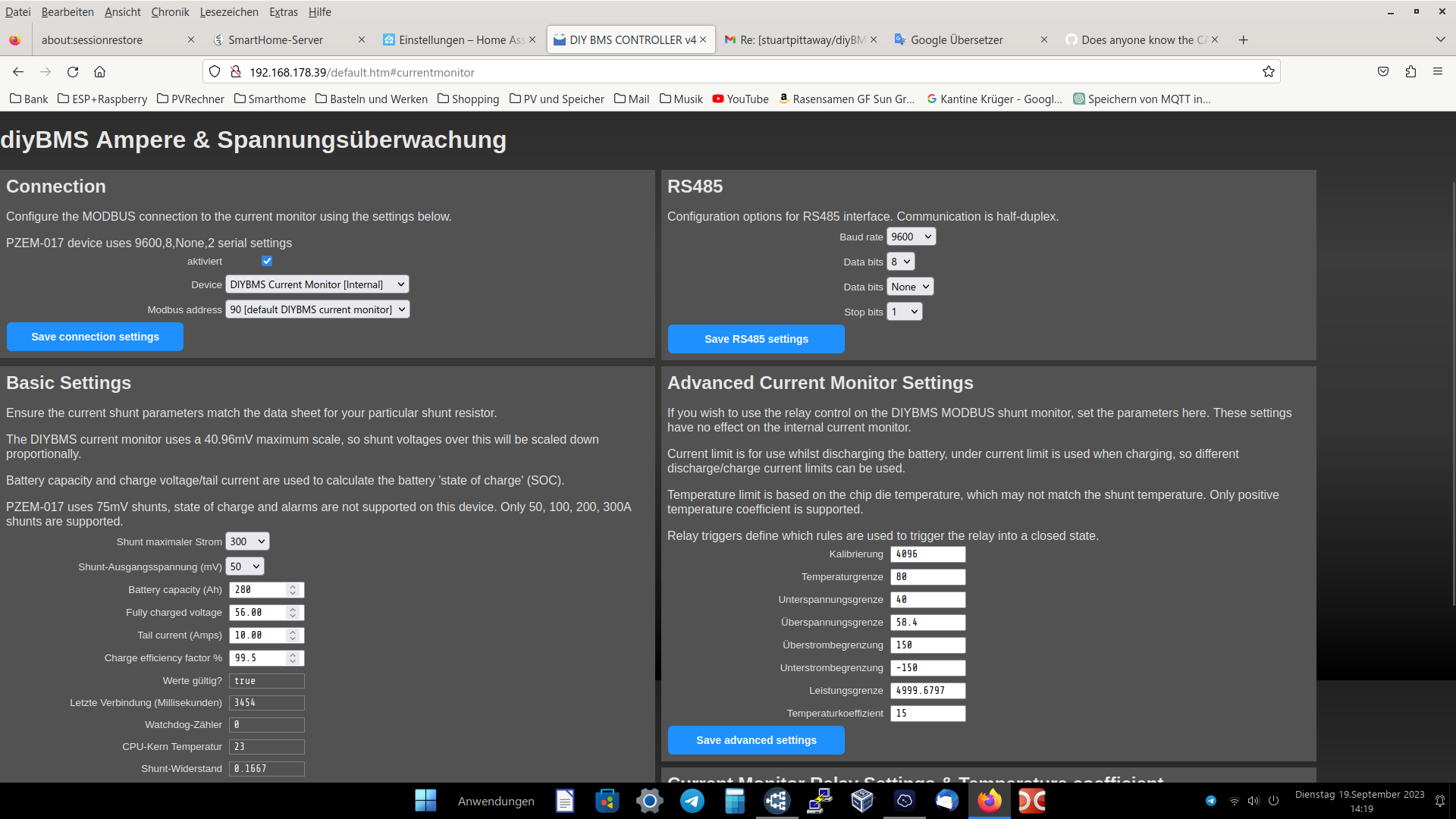Open the notification bell in system tray
The height and width of the screenshot is (819, 1456).
pos(1439,799)
